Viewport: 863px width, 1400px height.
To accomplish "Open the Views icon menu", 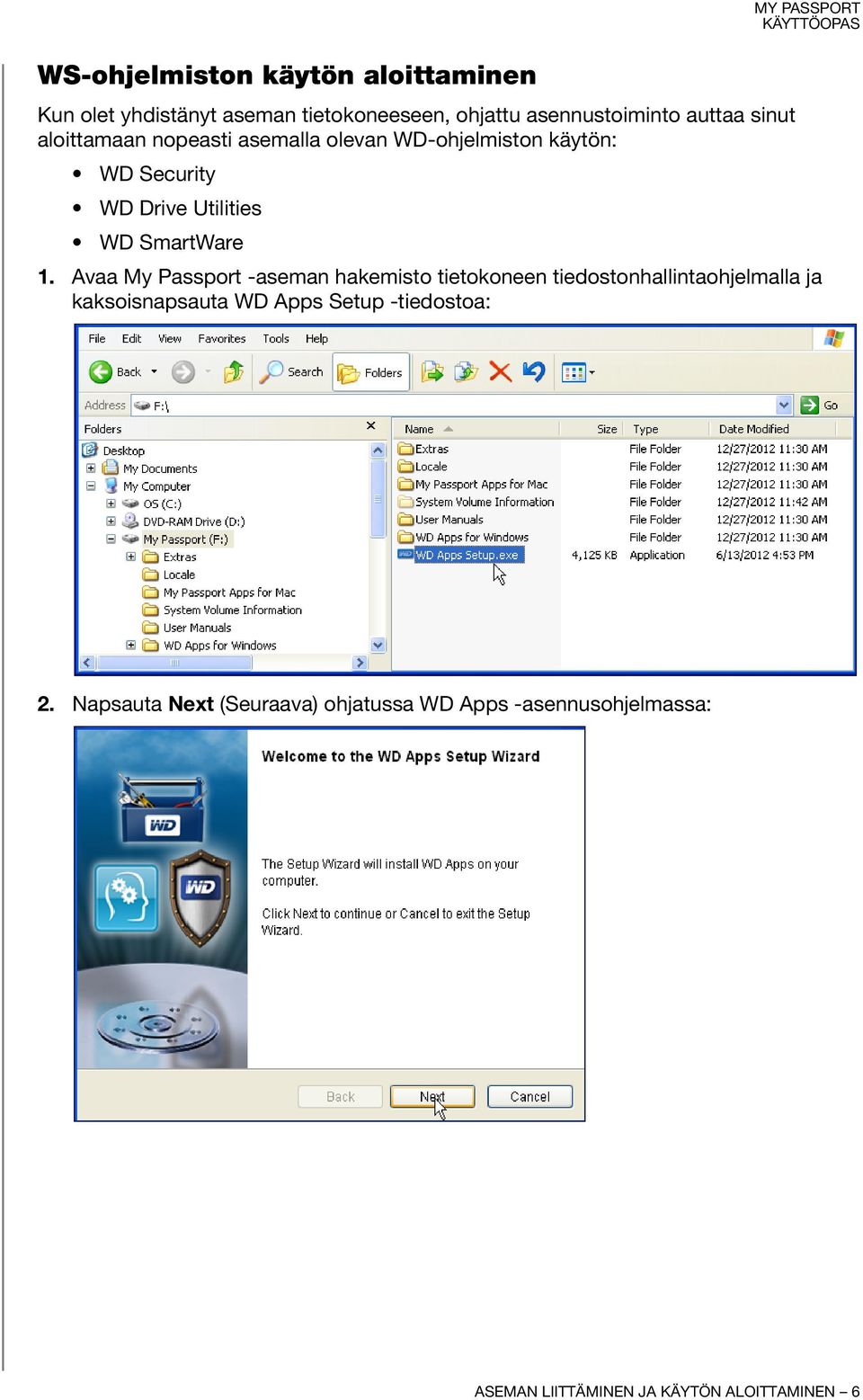I will [x=578, y=371].
